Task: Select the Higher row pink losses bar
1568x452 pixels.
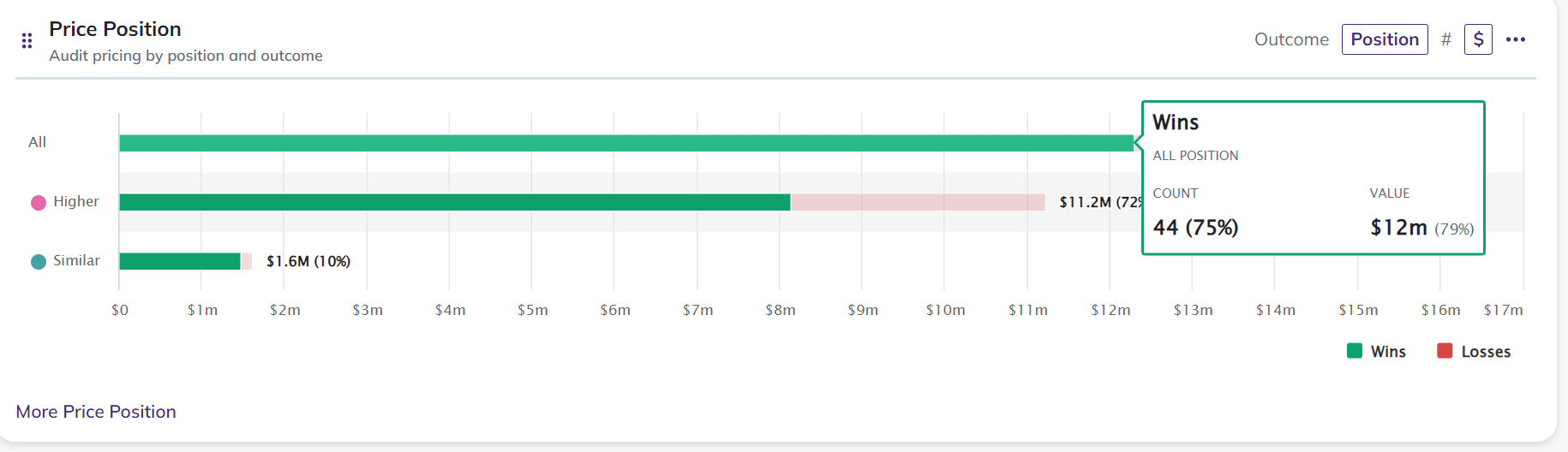Action: coord(918,202)
